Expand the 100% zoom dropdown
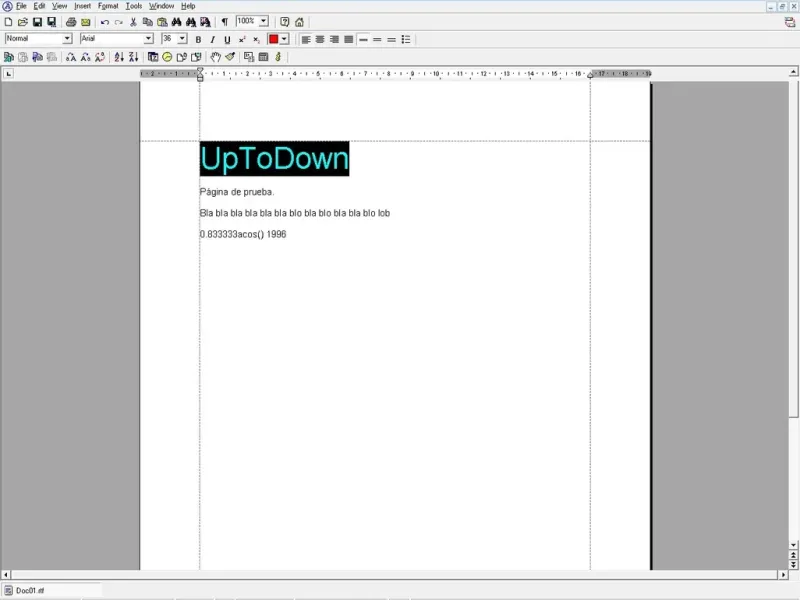This screenshot has width=800, height=600. tap(264, 21)
